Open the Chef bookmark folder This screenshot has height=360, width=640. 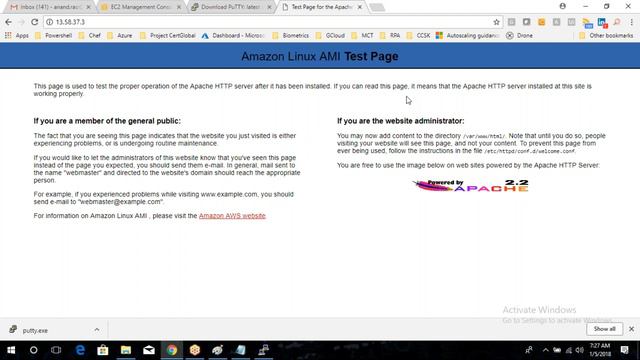(89, 36)
